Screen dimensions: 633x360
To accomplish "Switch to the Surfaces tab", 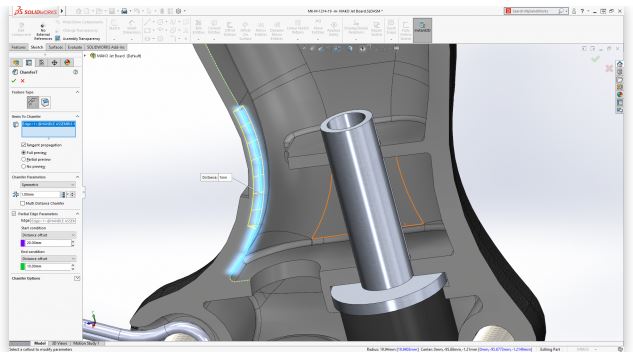I will coord(56,47).
